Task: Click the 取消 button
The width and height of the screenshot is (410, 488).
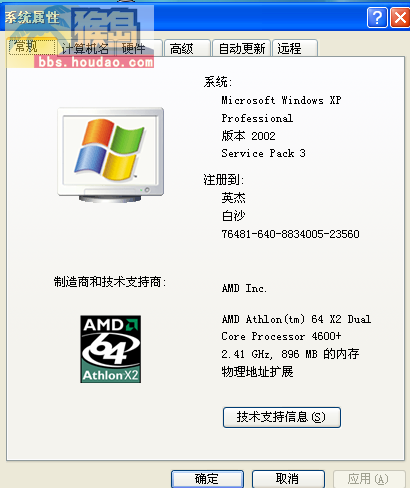Action: click(x=288, y=479)
